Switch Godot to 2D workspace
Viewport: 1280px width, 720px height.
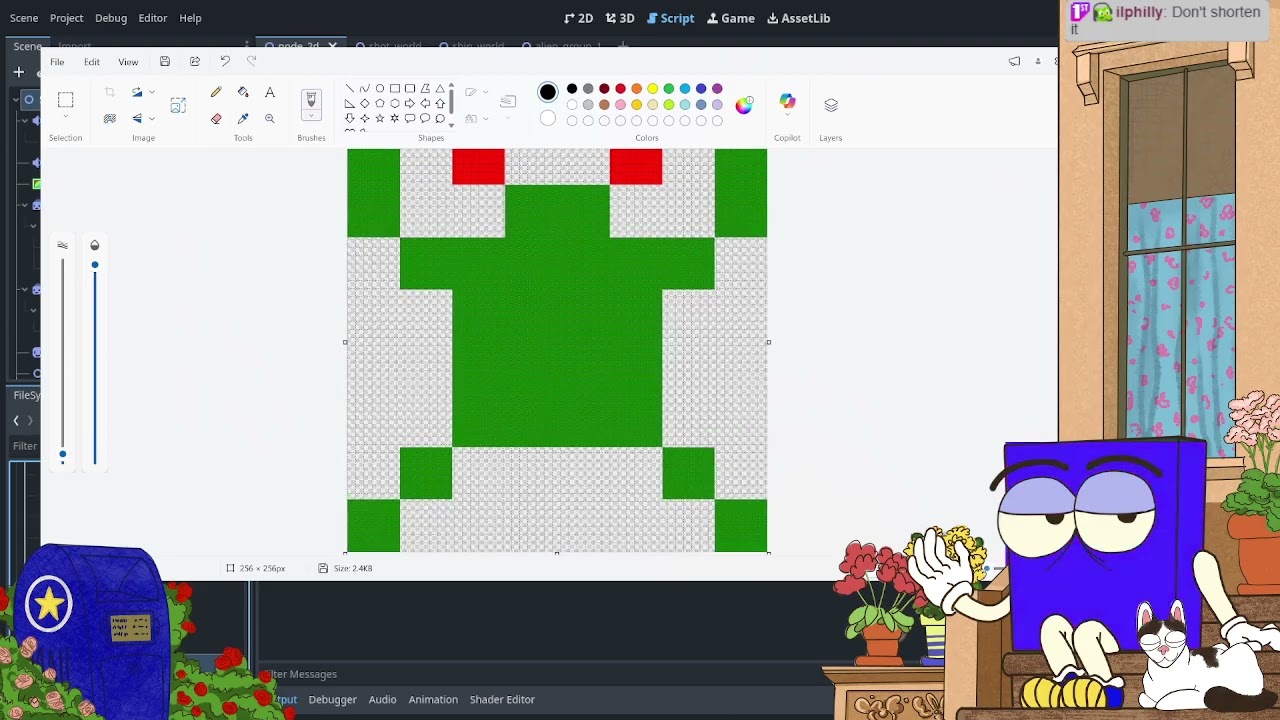point(578,18)
